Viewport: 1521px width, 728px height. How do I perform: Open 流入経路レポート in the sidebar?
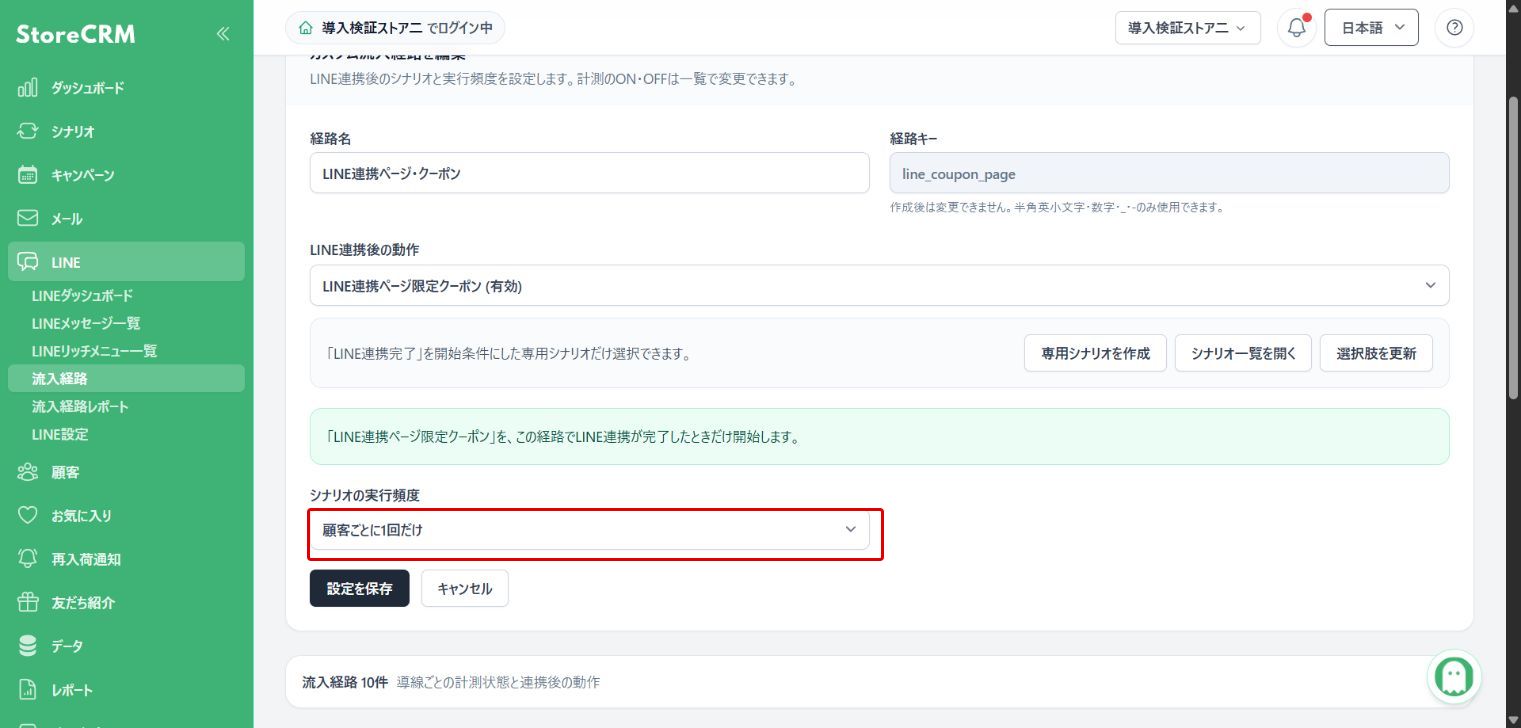[x=80, y=407]
